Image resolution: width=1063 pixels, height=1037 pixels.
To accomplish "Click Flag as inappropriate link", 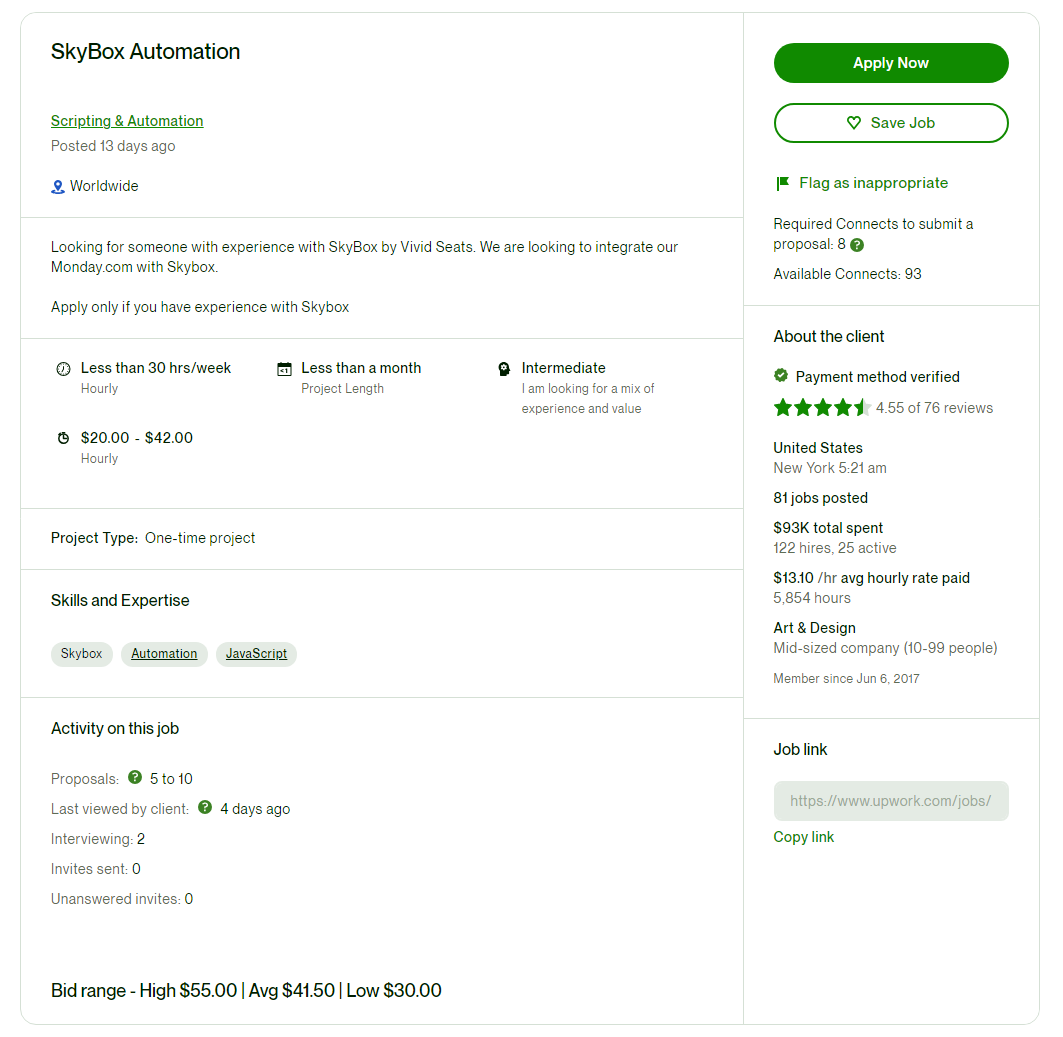I will click(x=873, y=183).
